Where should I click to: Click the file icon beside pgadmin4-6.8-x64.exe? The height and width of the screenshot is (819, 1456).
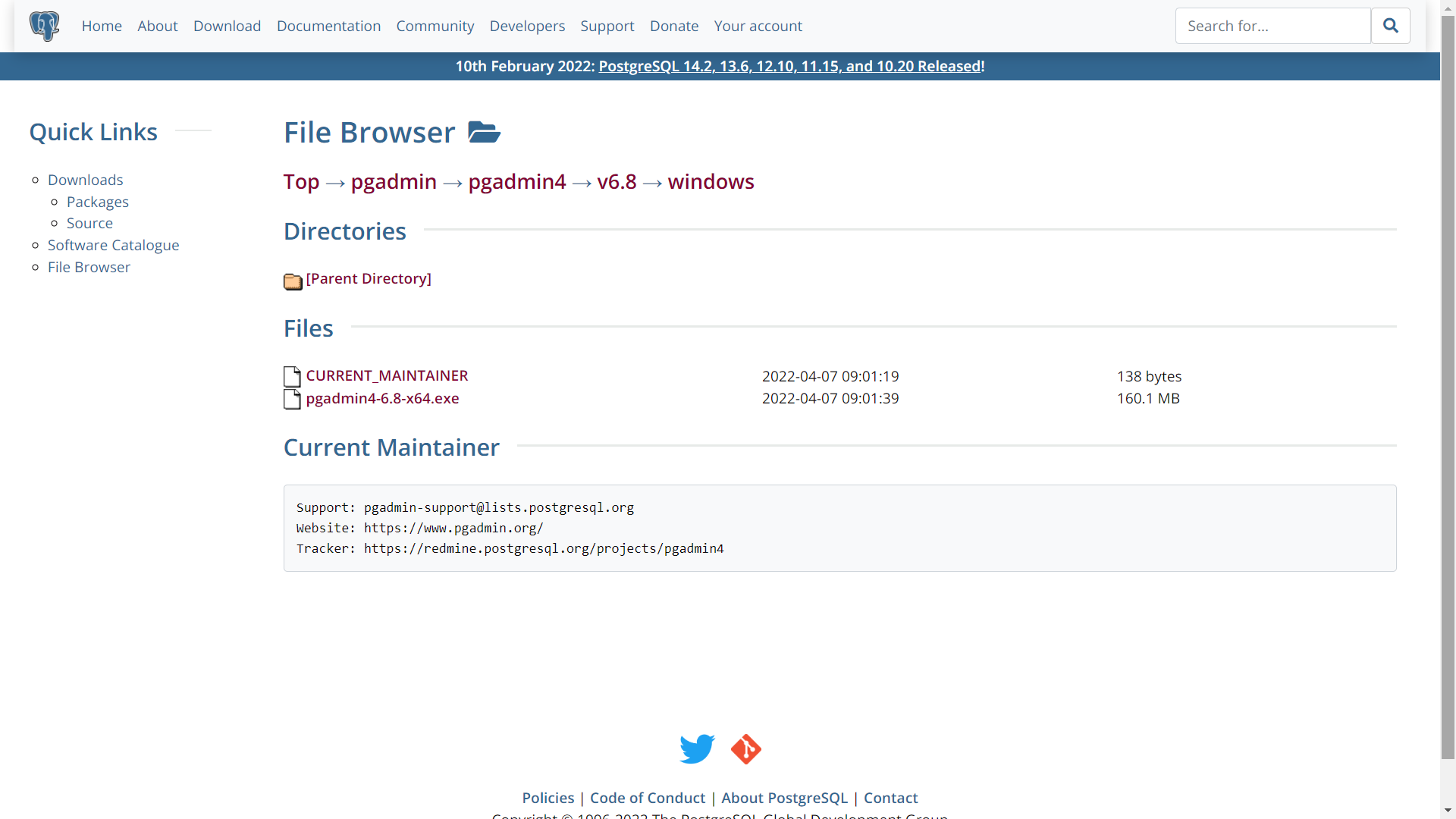pos(292,400)
